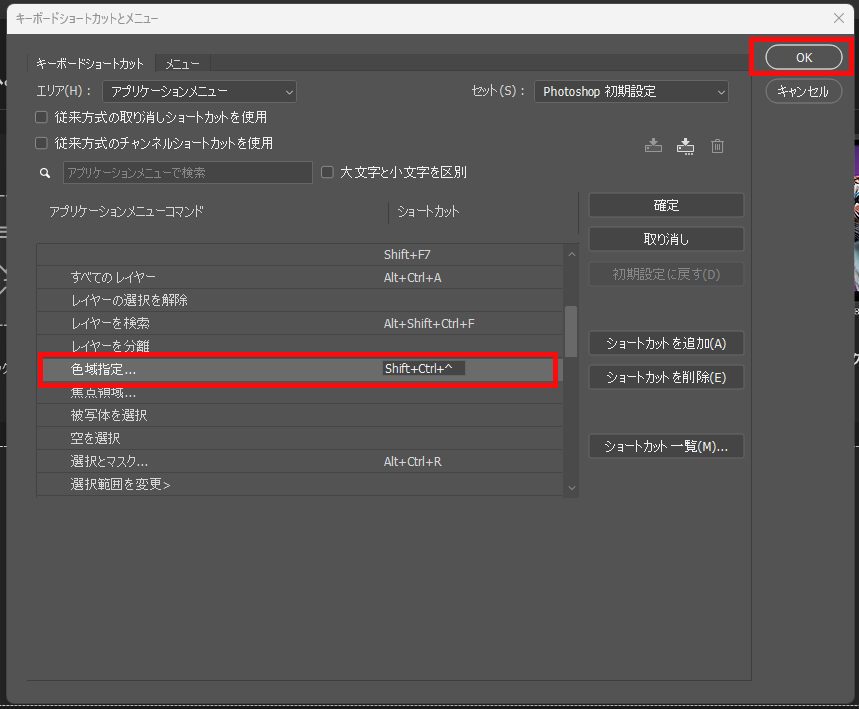859x709 pixels.
Task: Open the エリア dropdown showing アプリケーションメニュー
Action: point(199,92)
